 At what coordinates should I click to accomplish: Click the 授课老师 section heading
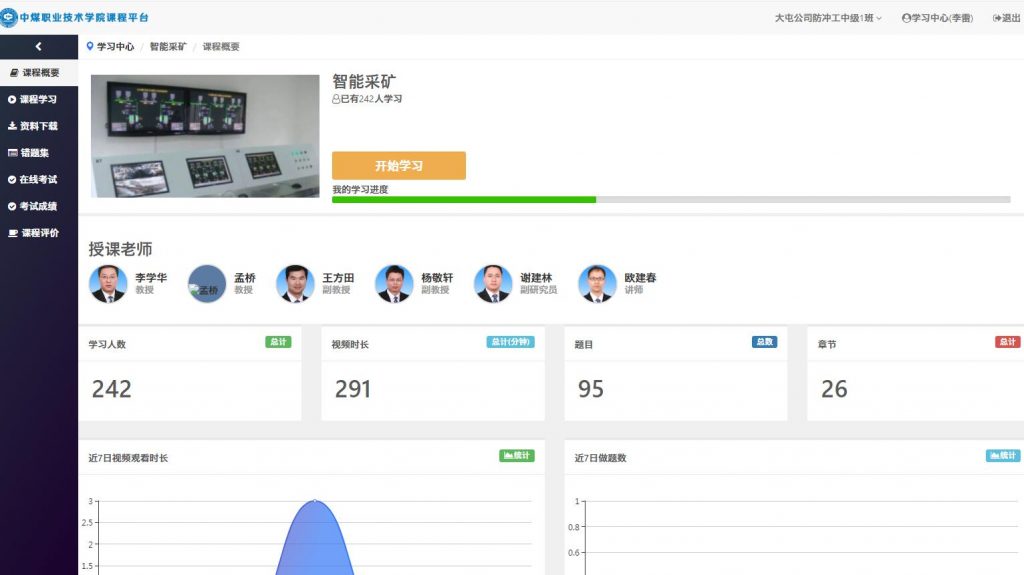click(x=120, y=249)
